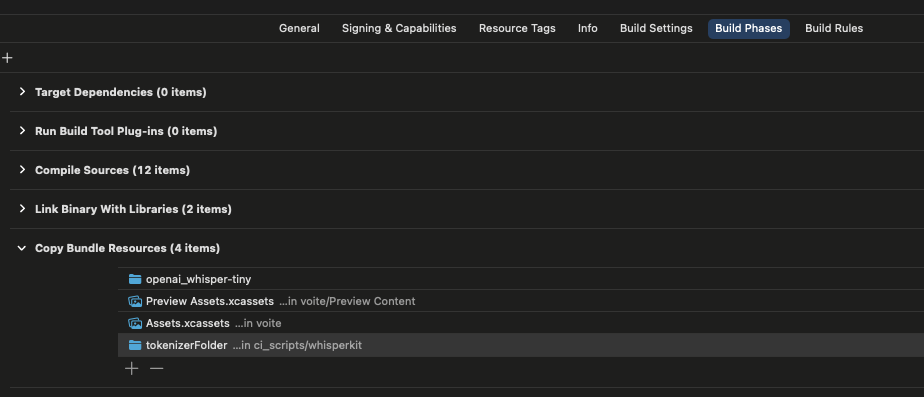Expand Target Dependencies section

tap(22, 92)
